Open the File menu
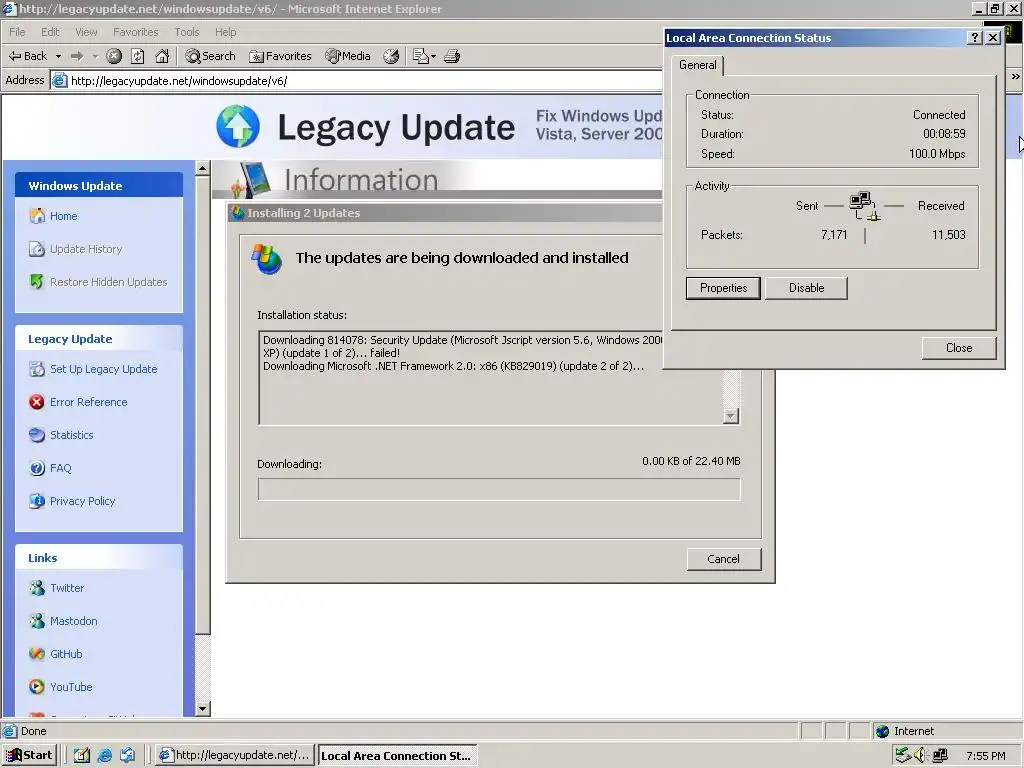Screen dimensions: 1024x768 (17, 32)
